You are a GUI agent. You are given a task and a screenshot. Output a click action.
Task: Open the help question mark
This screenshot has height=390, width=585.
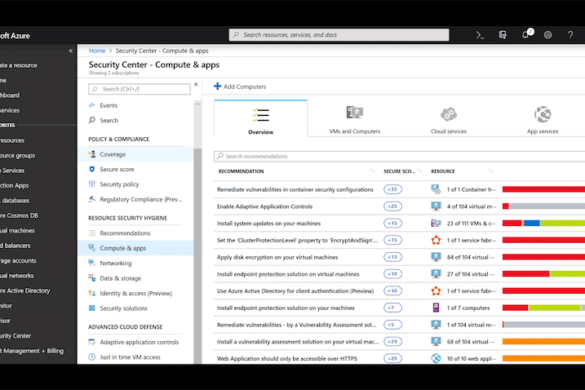coord(570,35)
